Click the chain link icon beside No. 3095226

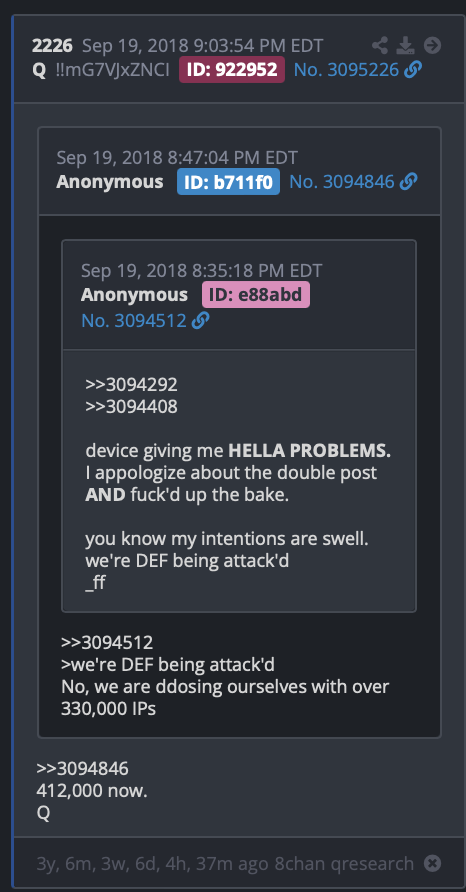pos(413,69)
